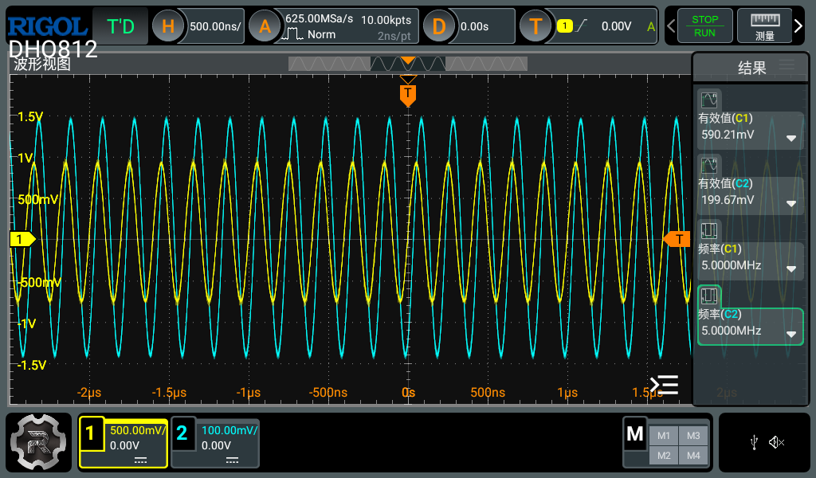Image resolution: width=816 pixels, height=478 pixels.
Task: Open the 625.00MSa/s sample rate readout
Action: point(319,19)
